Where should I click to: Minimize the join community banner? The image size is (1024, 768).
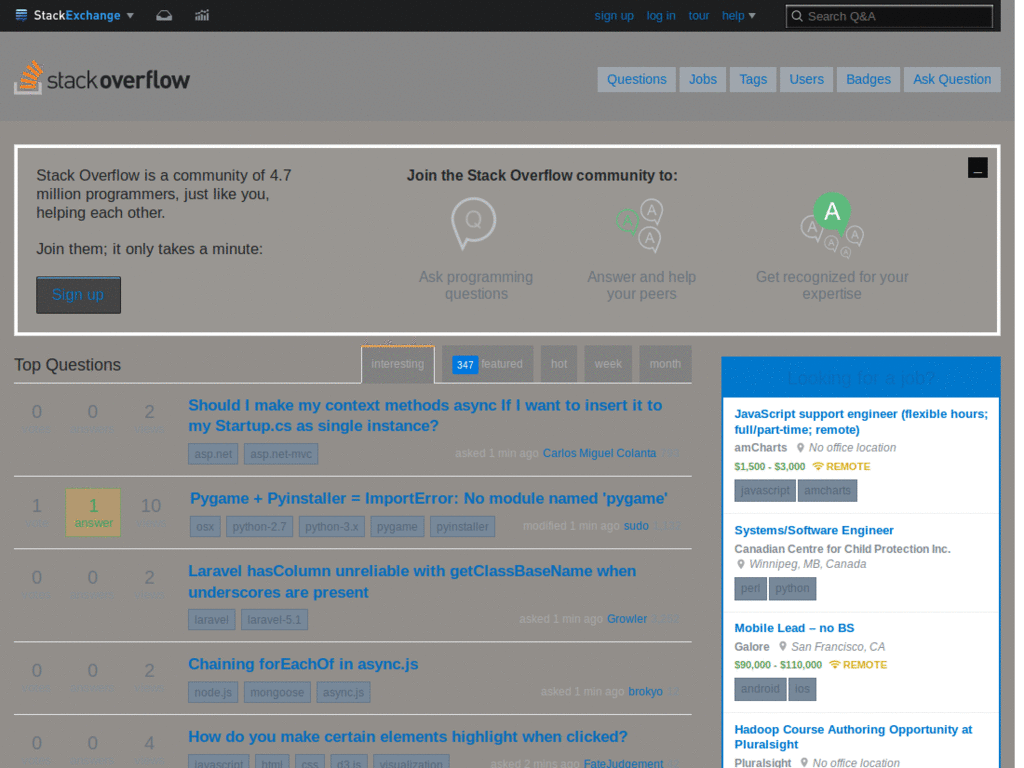[977, 168]
